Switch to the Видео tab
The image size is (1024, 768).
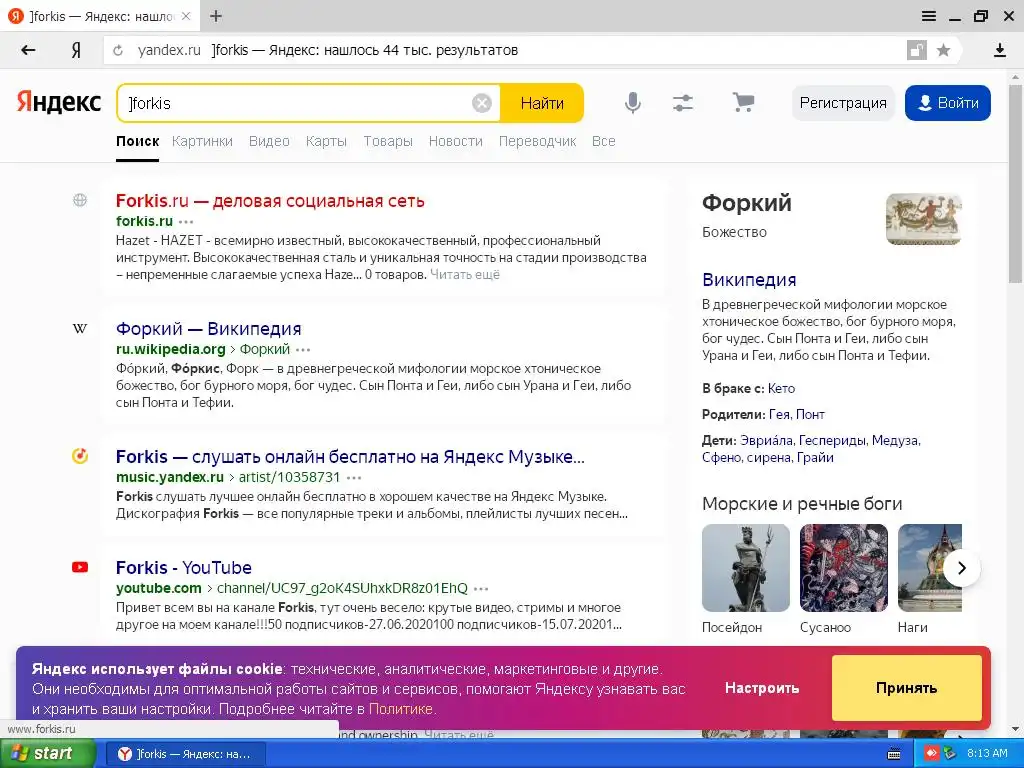(x=269, y=141)
